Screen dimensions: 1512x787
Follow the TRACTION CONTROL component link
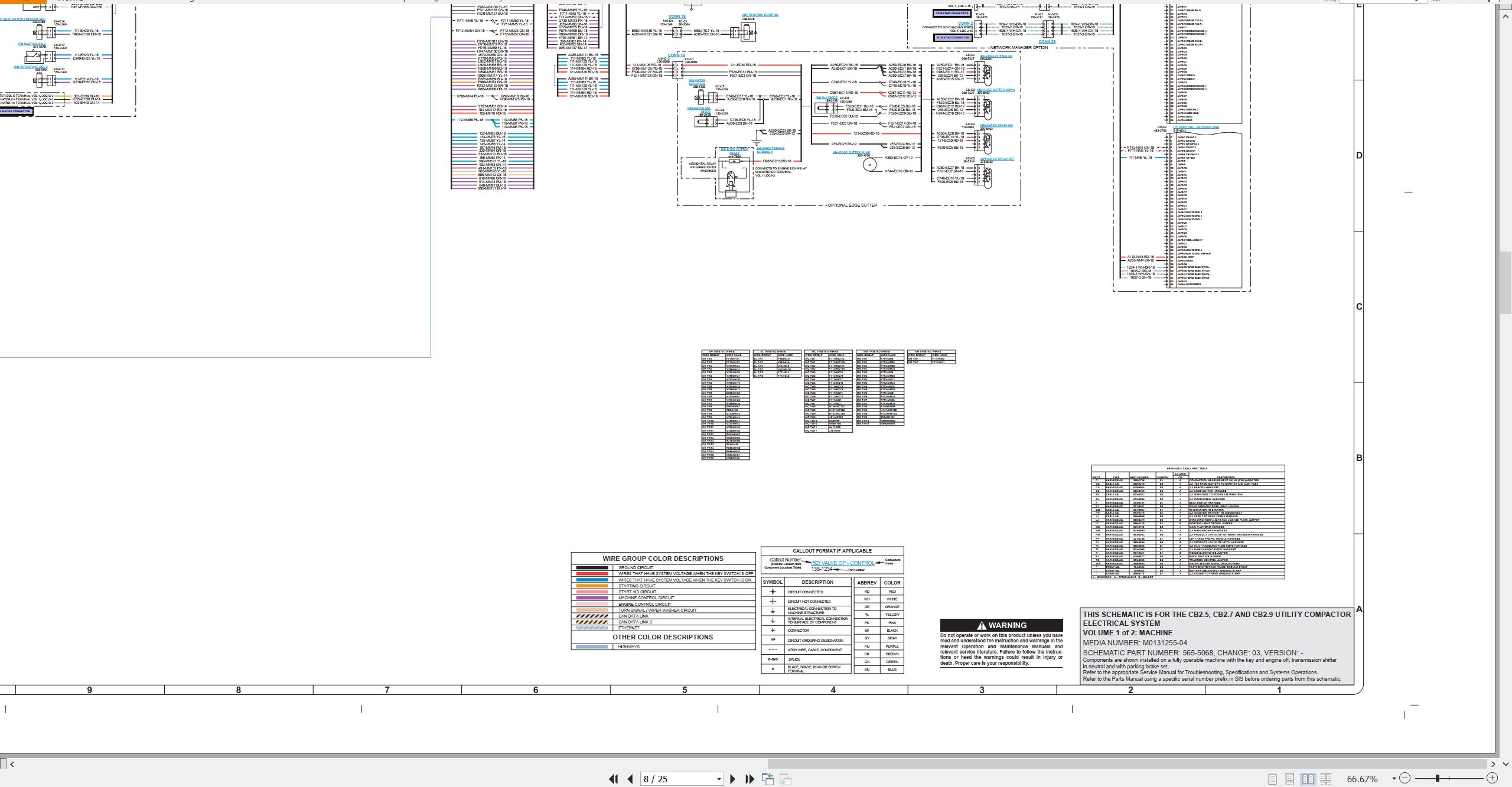click(760, 15)
